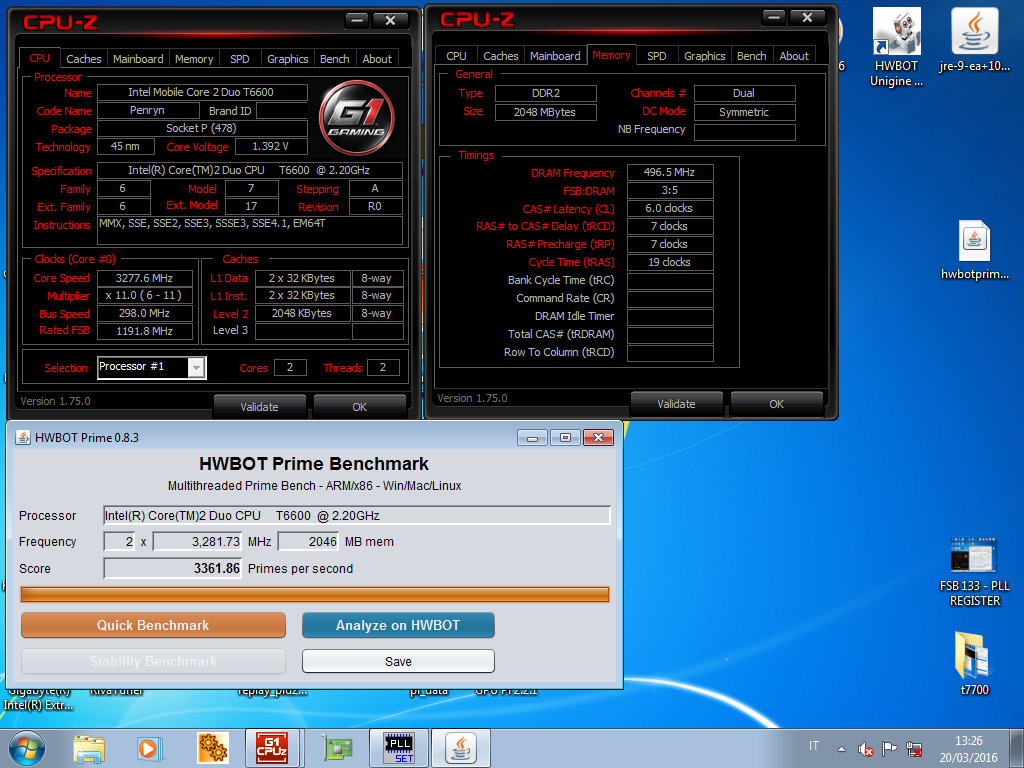1024x768 pixels.
Task: Click the Multiplier x 11.0 value
Action: (144, 295)
